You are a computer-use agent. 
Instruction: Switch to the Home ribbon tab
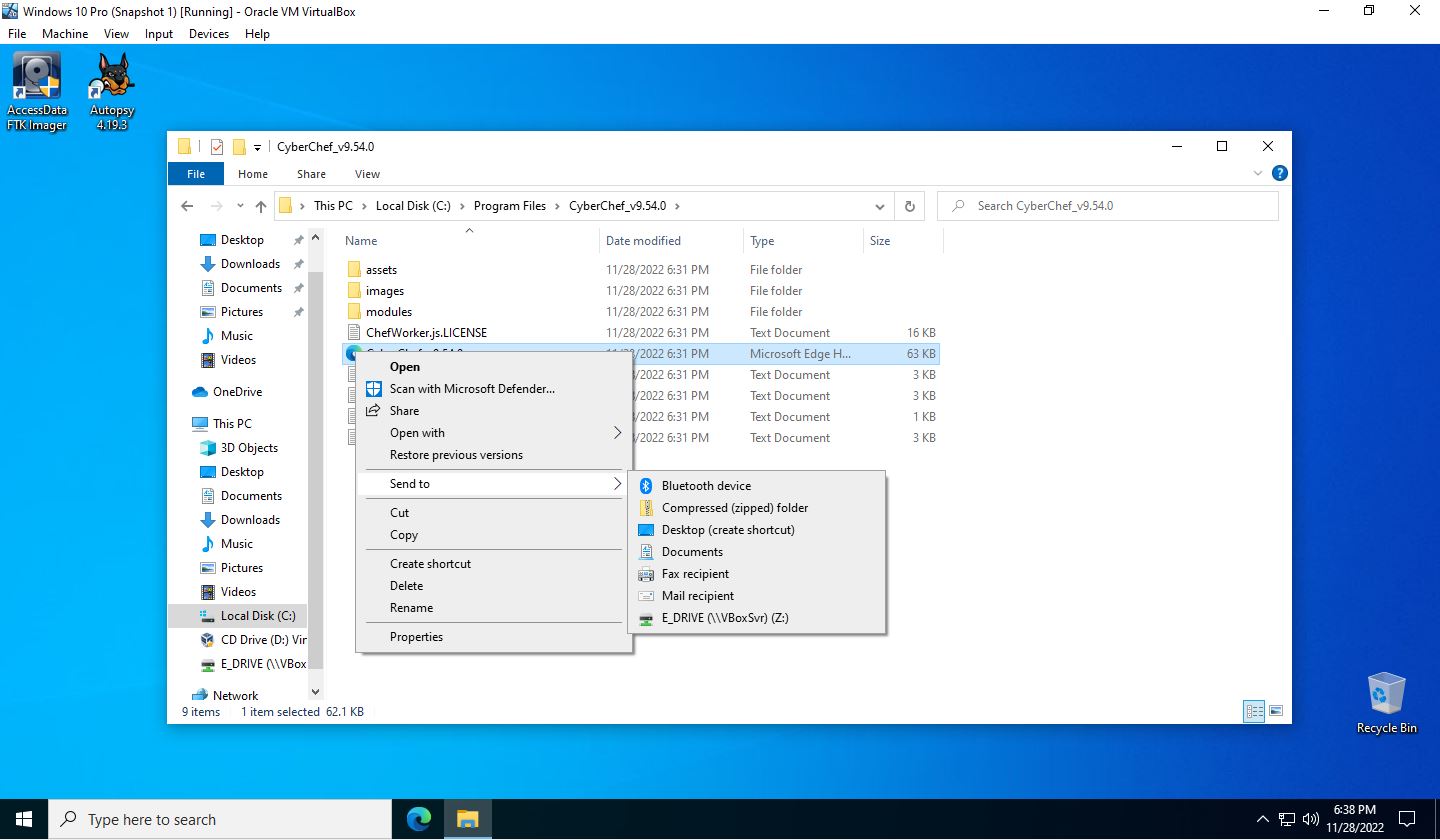253,174
